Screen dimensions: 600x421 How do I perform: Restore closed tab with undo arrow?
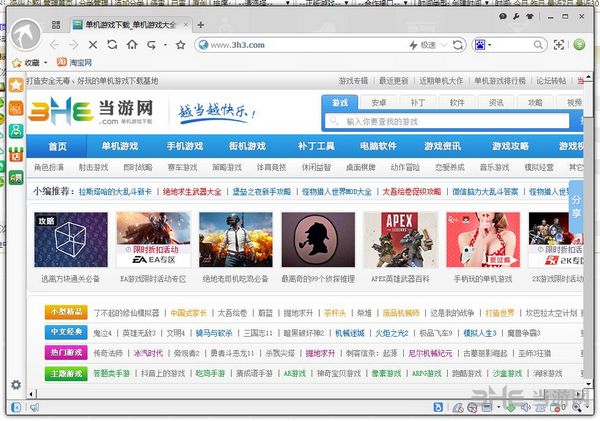(152, 45)
